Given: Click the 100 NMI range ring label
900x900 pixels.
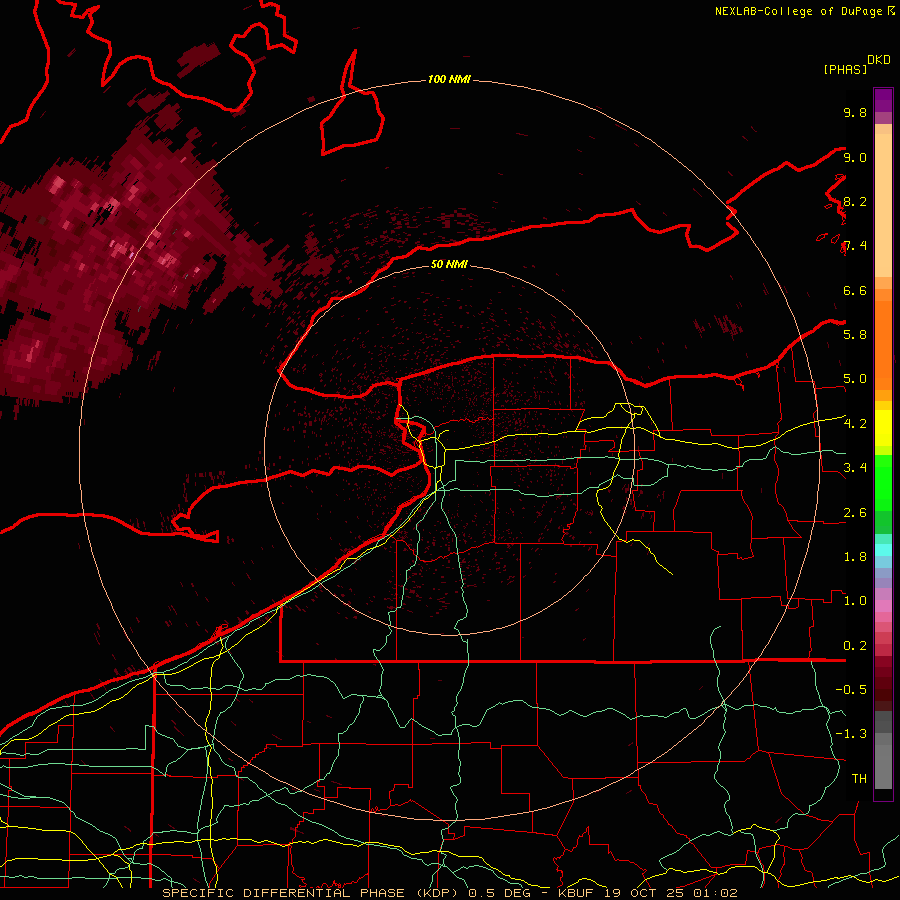Looking at the screenshot, I should tap(449, 79).
